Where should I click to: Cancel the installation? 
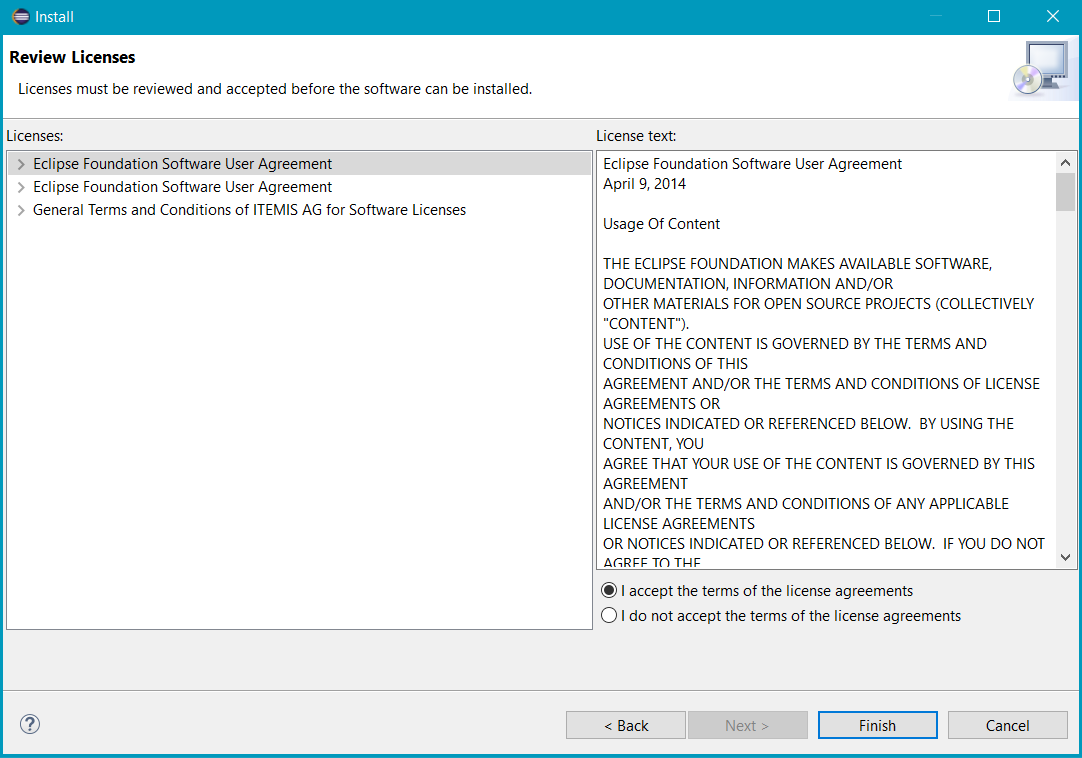[1007, 726]
